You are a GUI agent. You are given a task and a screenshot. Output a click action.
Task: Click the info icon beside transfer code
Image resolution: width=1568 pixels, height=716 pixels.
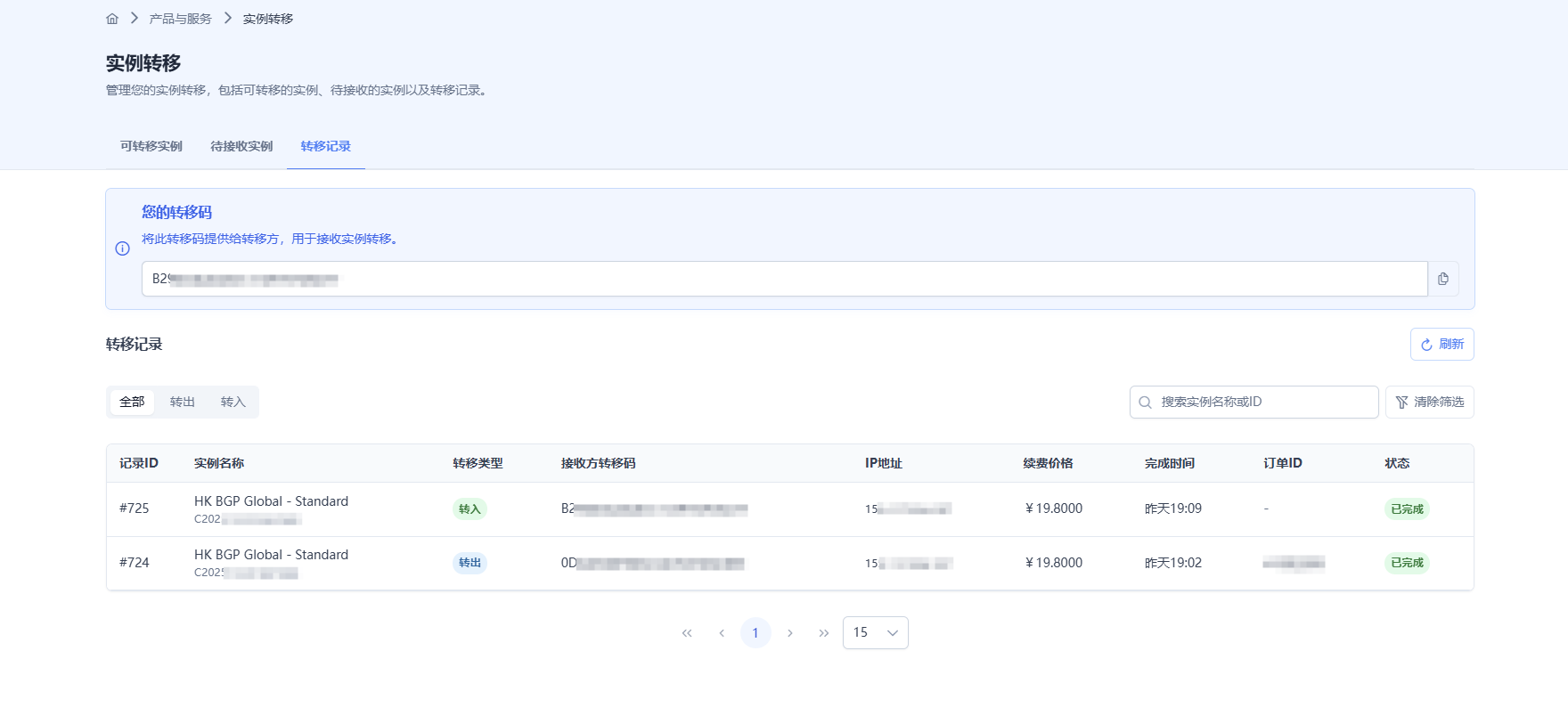point(123,248)
